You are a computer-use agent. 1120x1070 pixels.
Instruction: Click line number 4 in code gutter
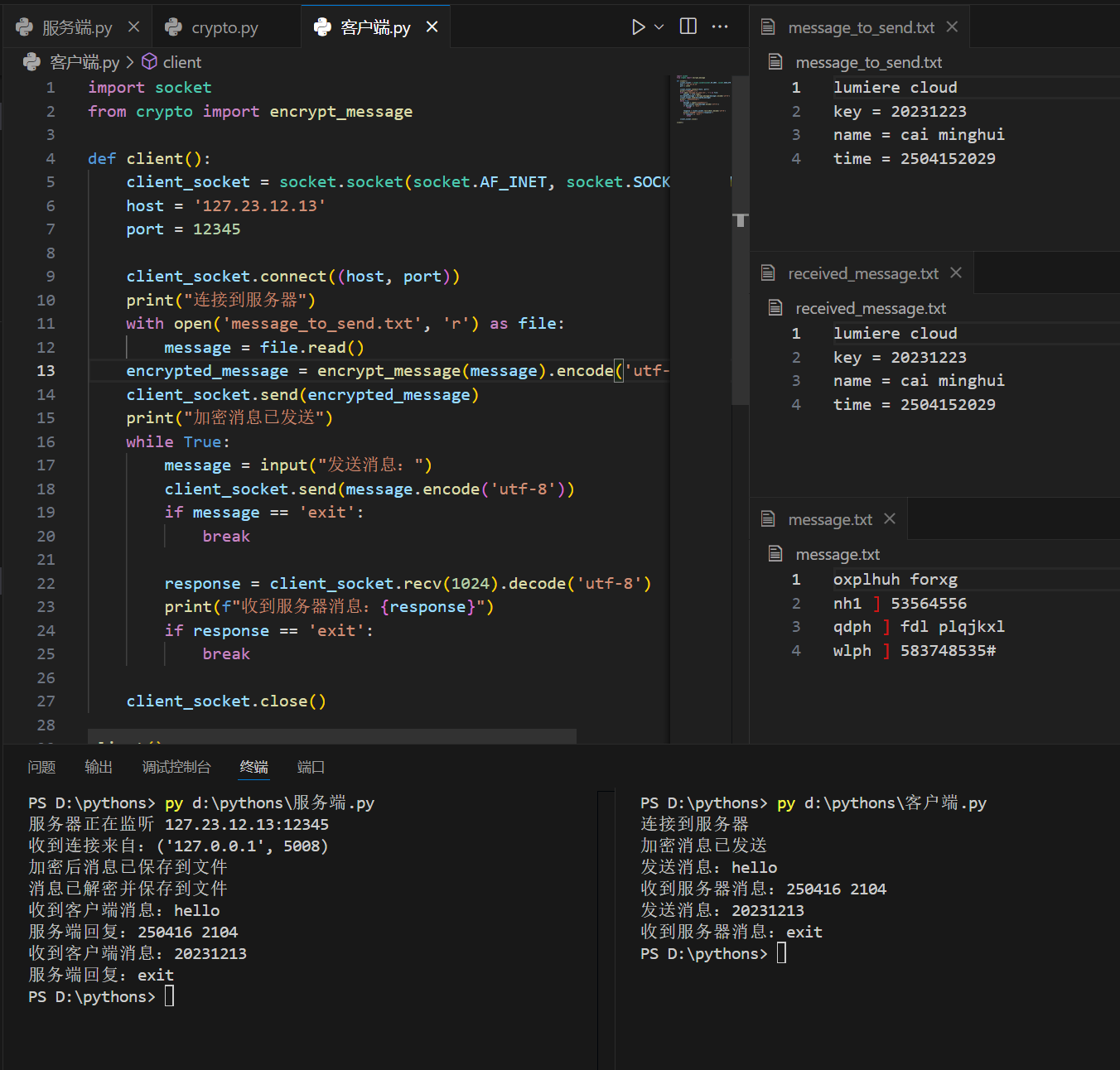point(51,158)
